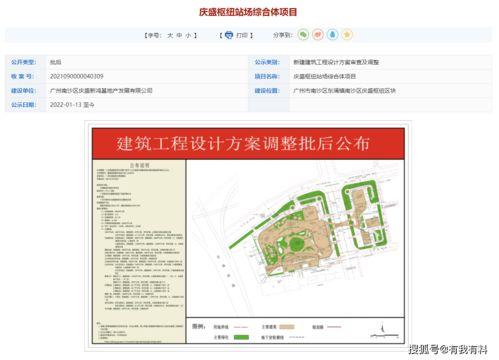
Task: Select the case number 2021090000040309
Action: [x=77, y=76]
